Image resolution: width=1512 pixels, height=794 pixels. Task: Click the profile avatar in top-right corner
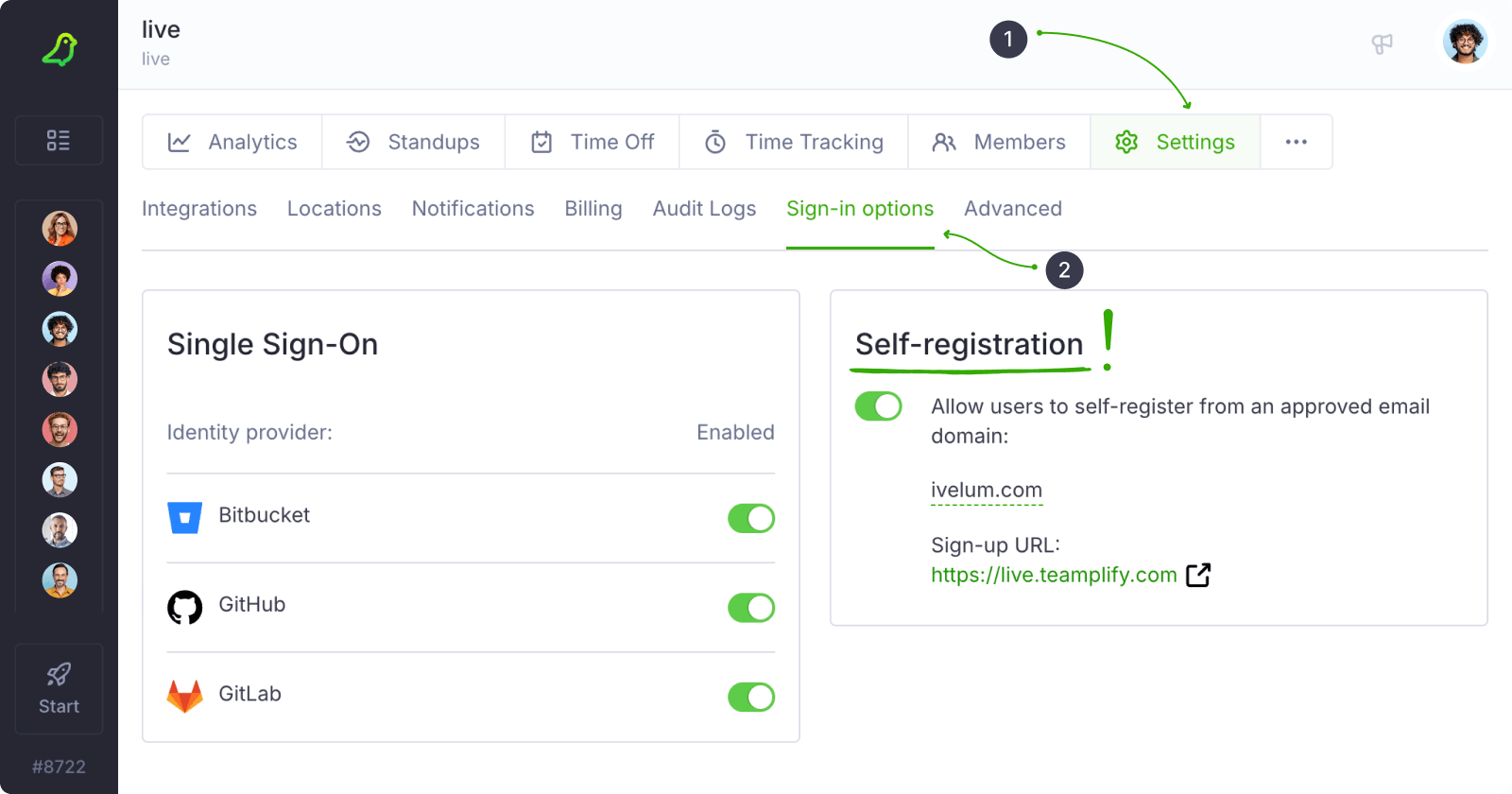[1465, 43]
